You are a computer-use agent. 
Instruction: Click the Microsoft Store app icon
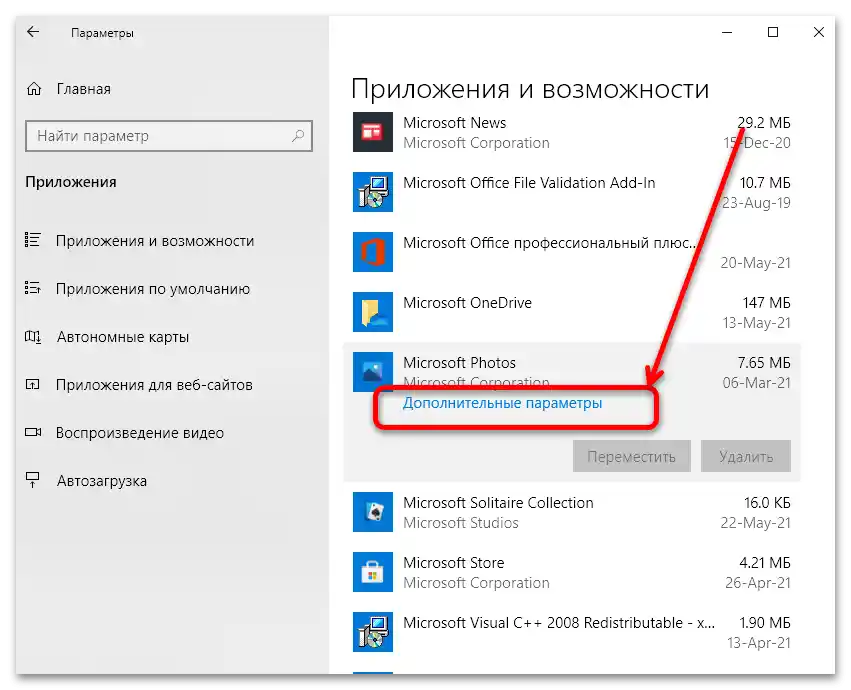pyautogui.click(x=373, y=572)
